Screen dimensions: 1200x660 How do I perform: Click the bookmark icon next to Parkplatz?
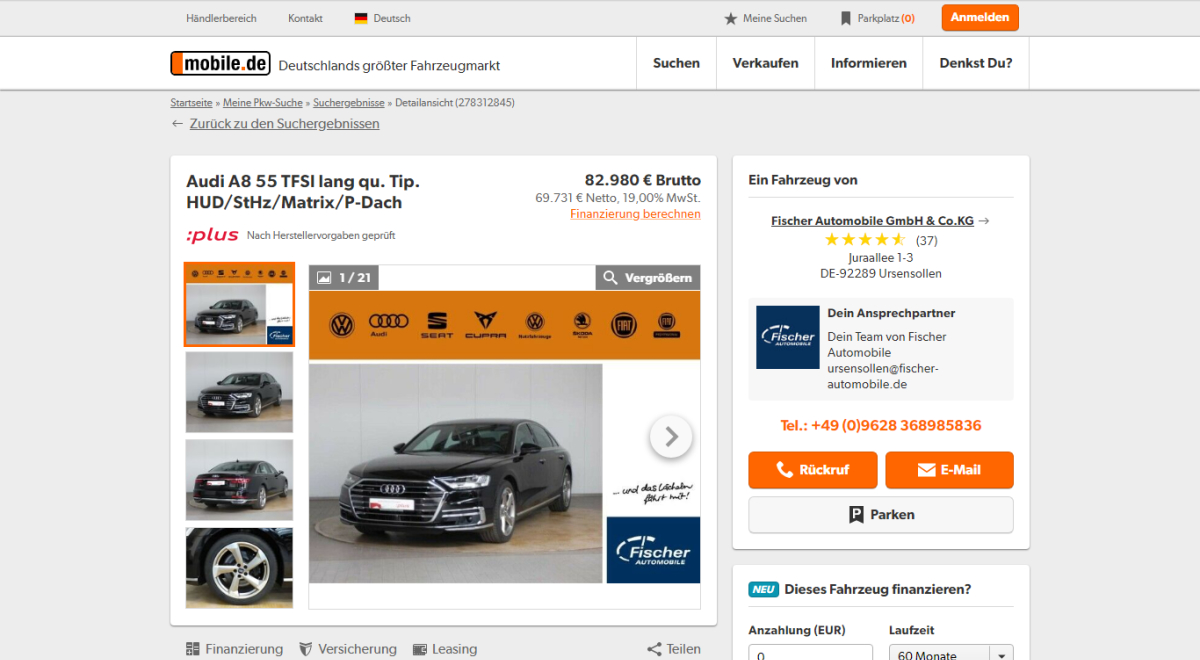846,18
